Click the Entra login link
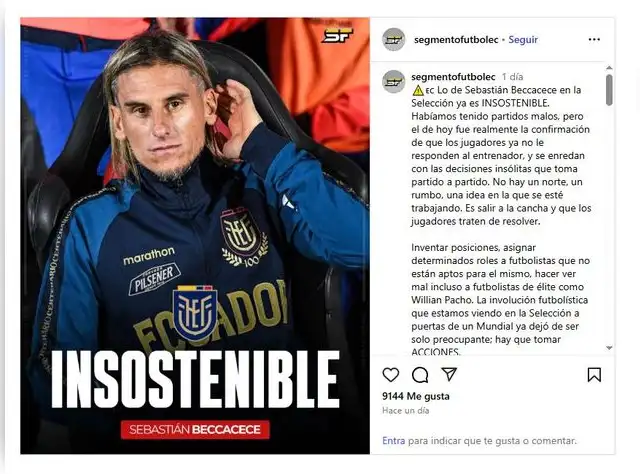640x474 pixels. 393,441
